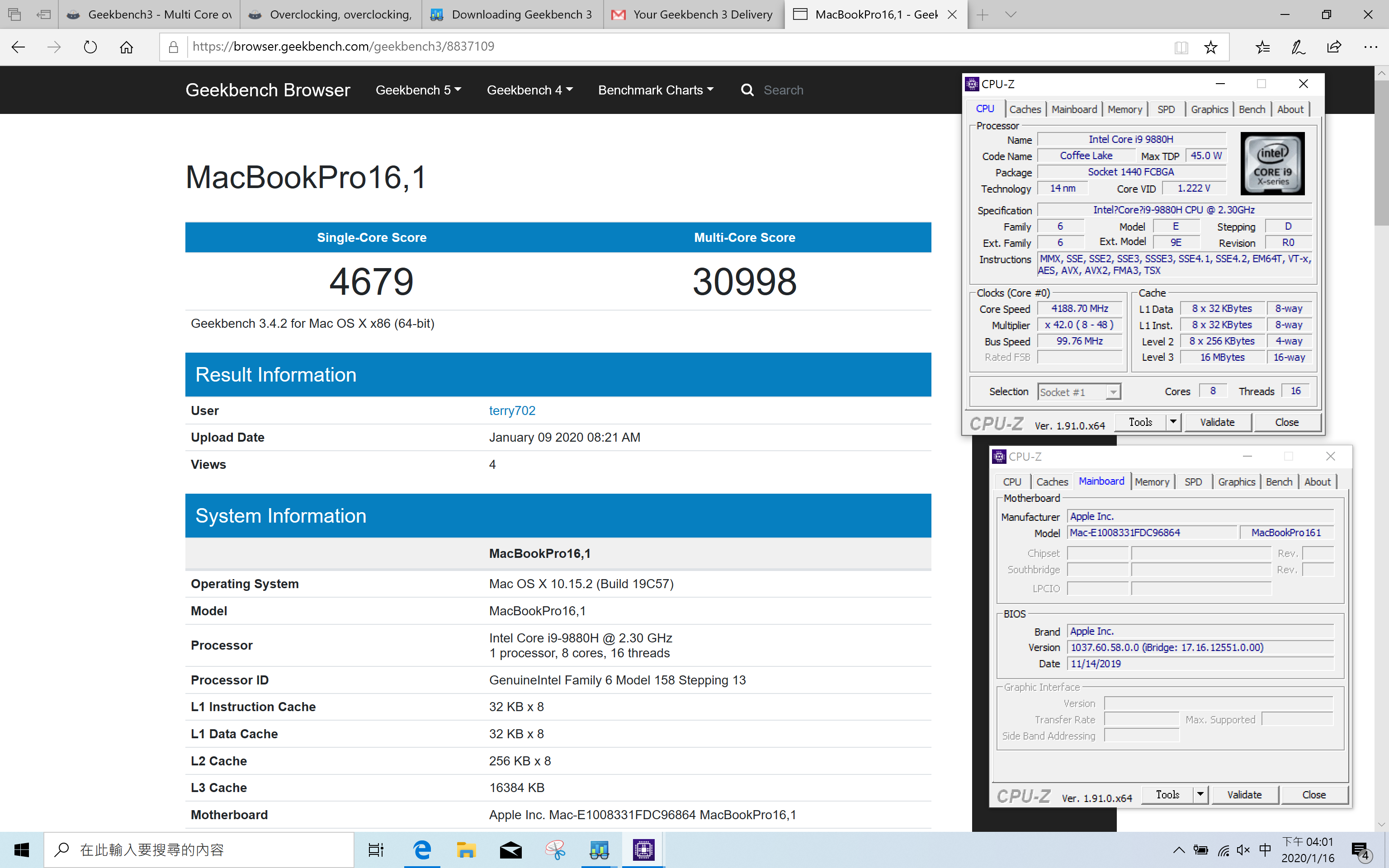
Task: Click Tools button in lower CPU-Z window
Action: (x=1167, y=794)
